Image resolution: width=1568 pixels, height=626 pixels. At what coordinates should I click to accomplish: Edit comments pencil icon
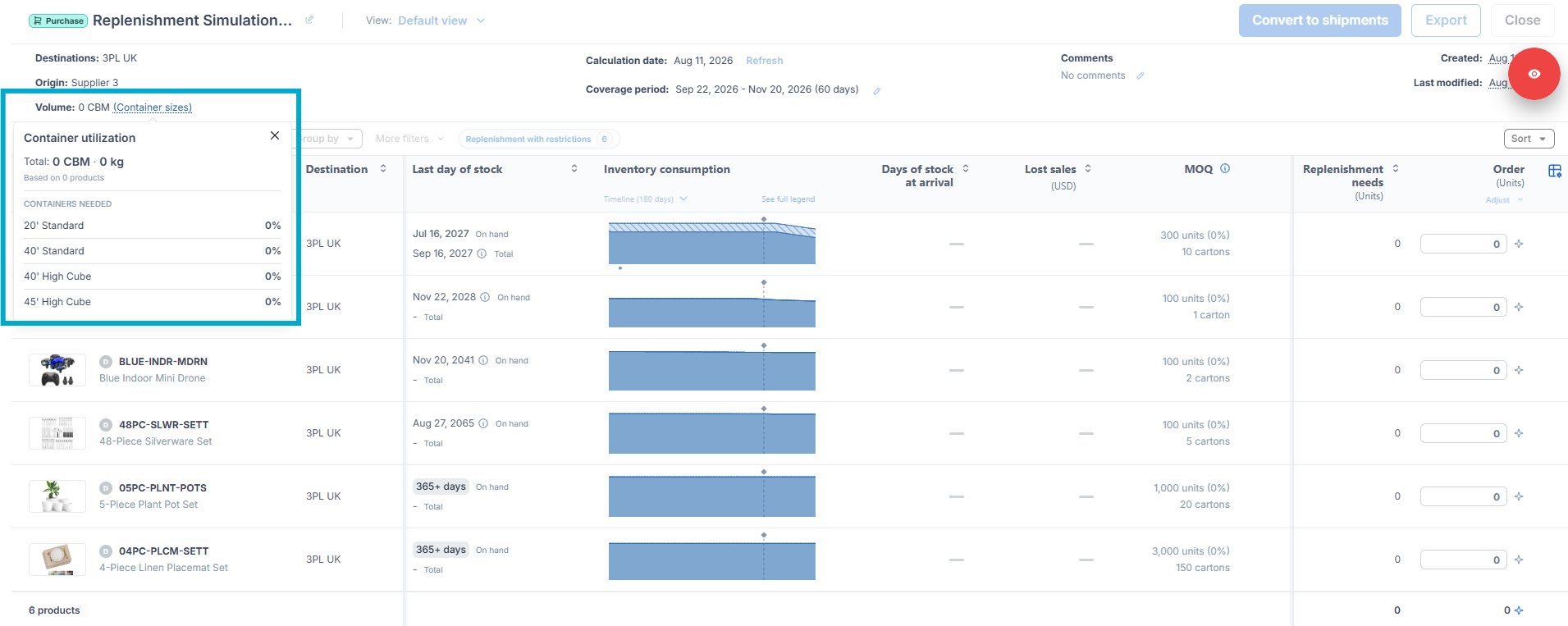pos(1141,75)
